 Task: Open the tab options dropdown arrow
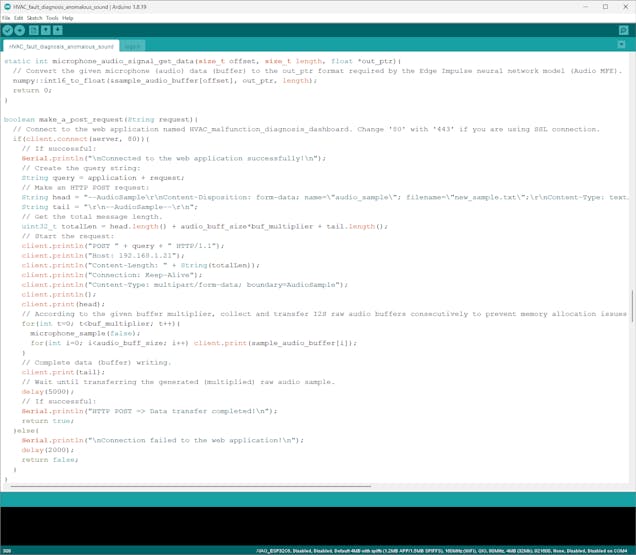tap(621, 45)
